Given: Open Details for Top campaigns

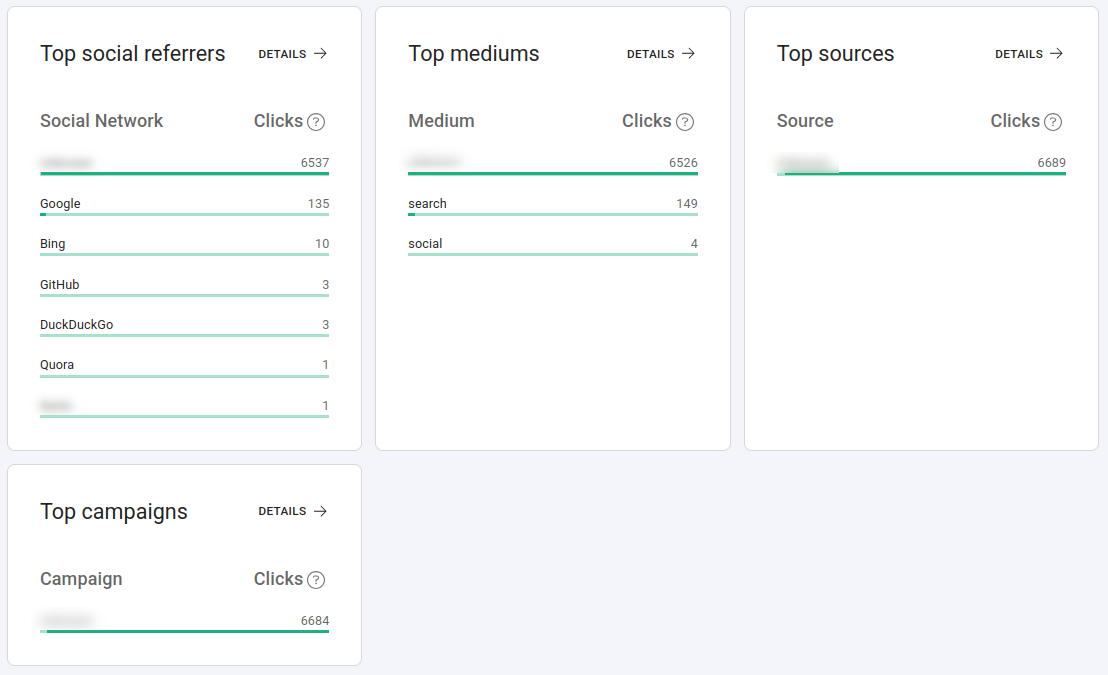Looking at the screenshot, I should click(283, 511).
